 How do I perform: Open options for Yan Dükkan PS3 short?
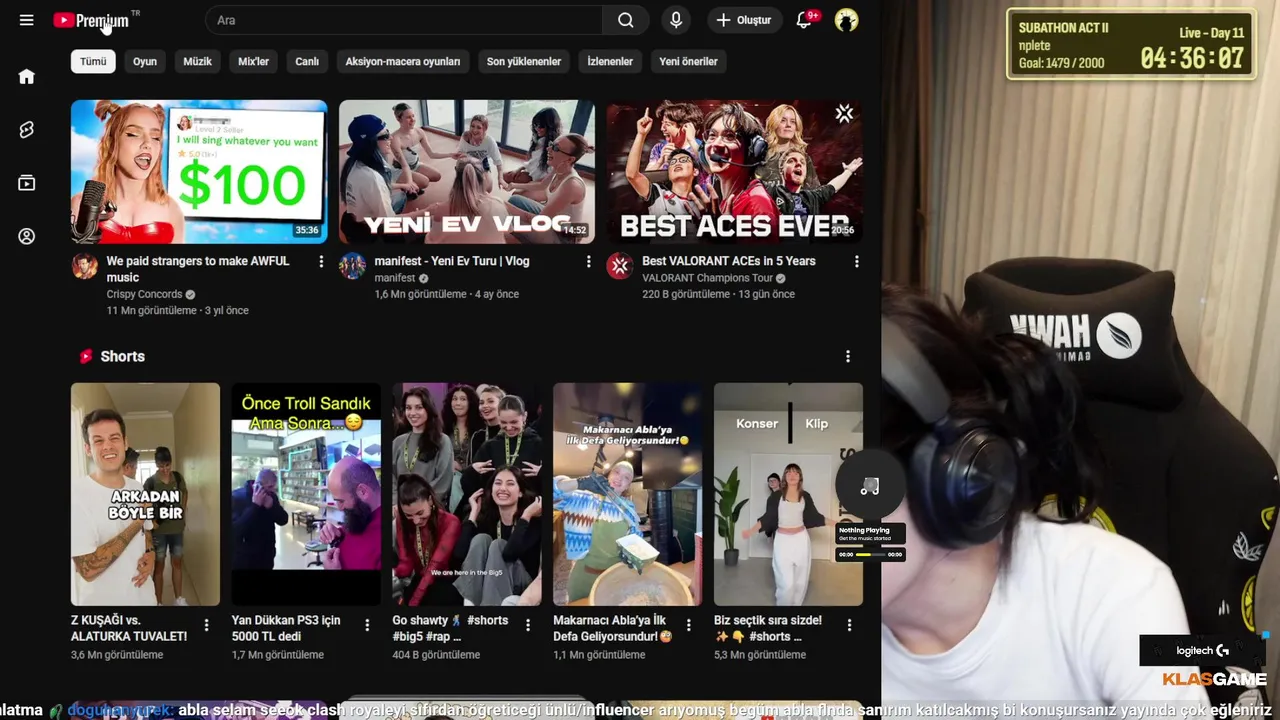(367, 625)
